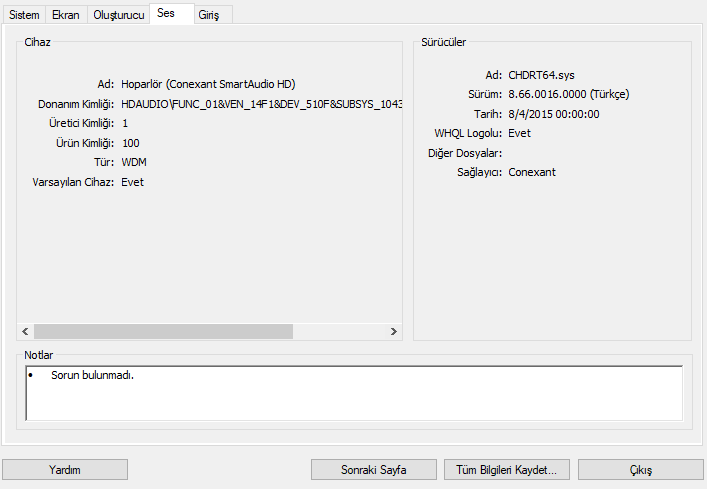707x489 pixels.
Task: Click the Conexant provider value
Action: [x=531, y=172]
